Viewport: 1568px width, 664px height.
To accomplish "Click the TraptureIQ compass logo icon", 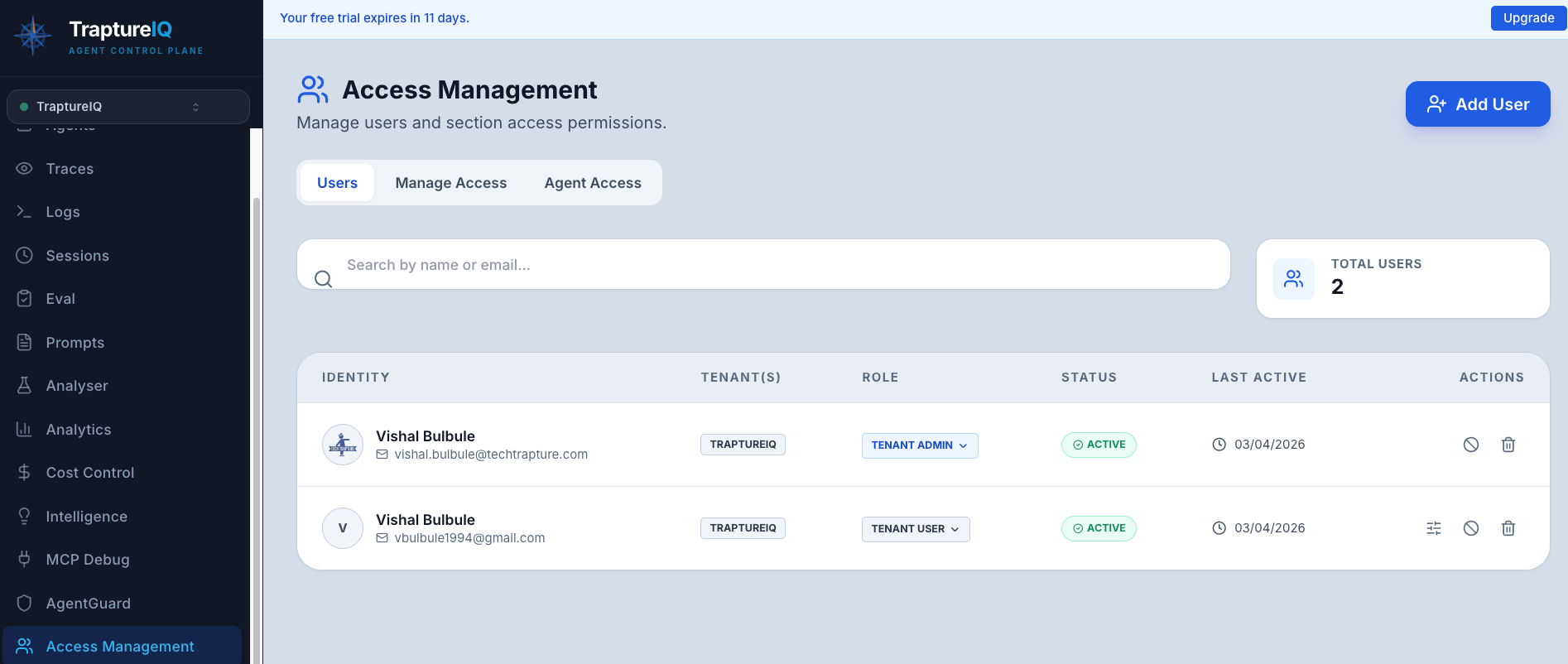I will [33, 36].
